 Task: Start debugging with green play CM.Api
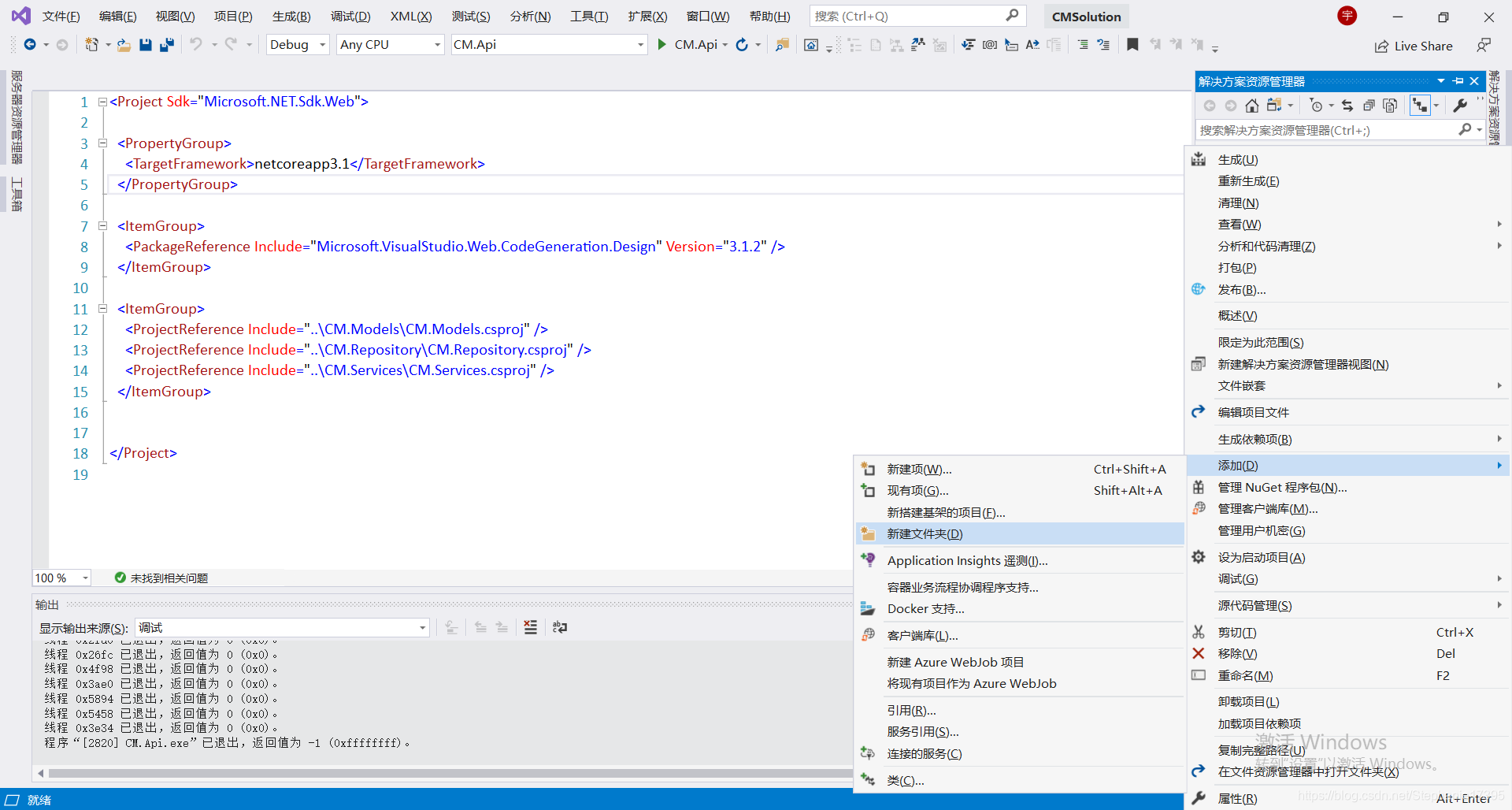687,45
